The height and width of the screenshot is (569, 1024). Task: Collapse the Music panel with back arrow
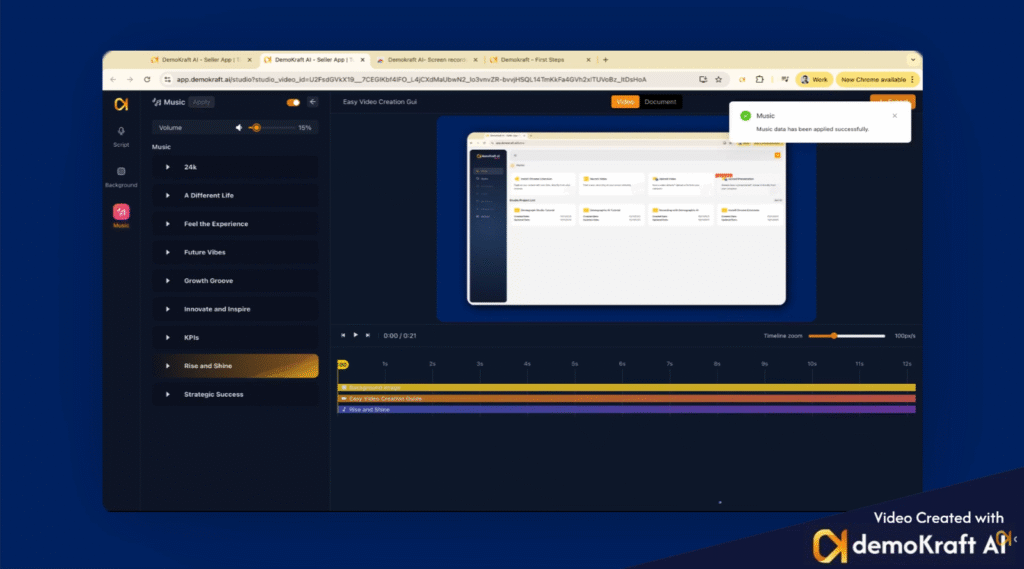click(x=312, y=102)
